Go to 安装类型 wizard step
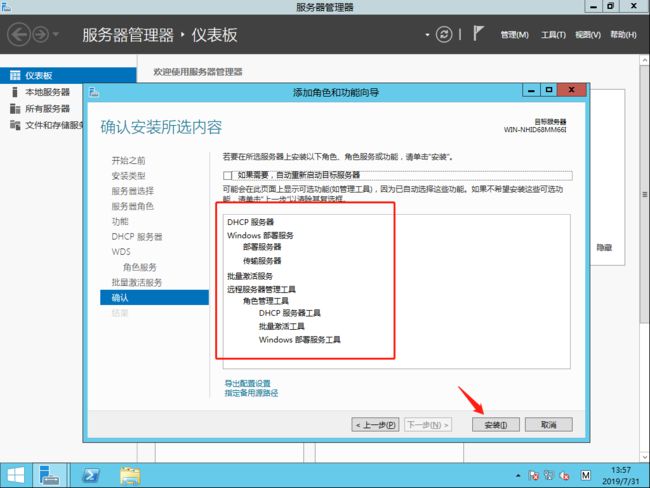Screen dimensions: 650x488 [x=129, y=176]
